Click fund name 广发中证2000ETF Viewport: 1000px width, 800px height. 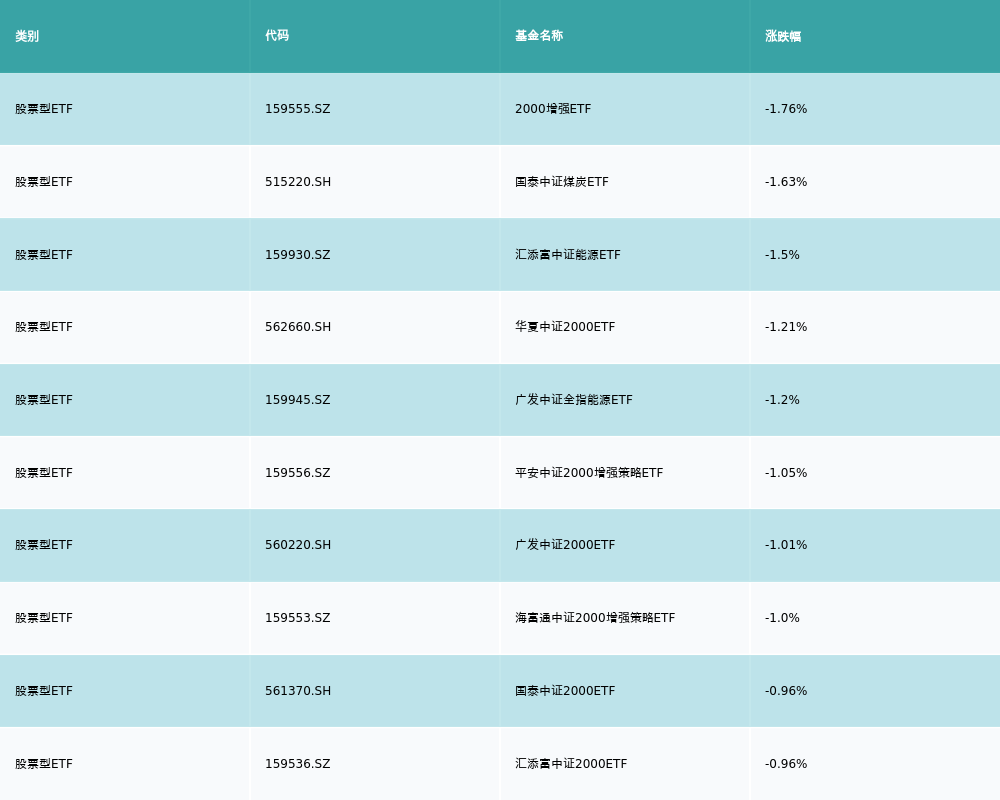point(565,545)
